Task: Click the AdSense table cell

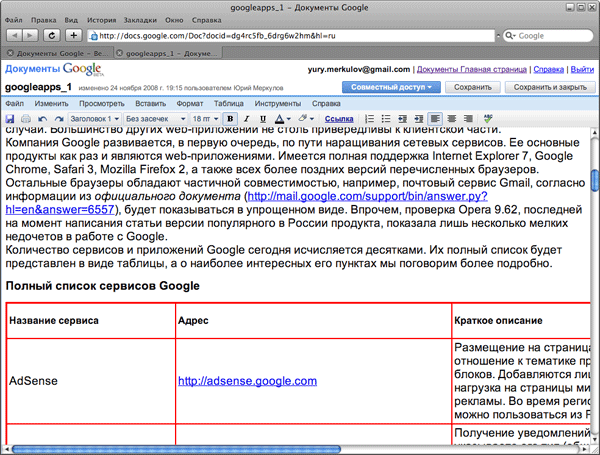Action: click(91, 381)
